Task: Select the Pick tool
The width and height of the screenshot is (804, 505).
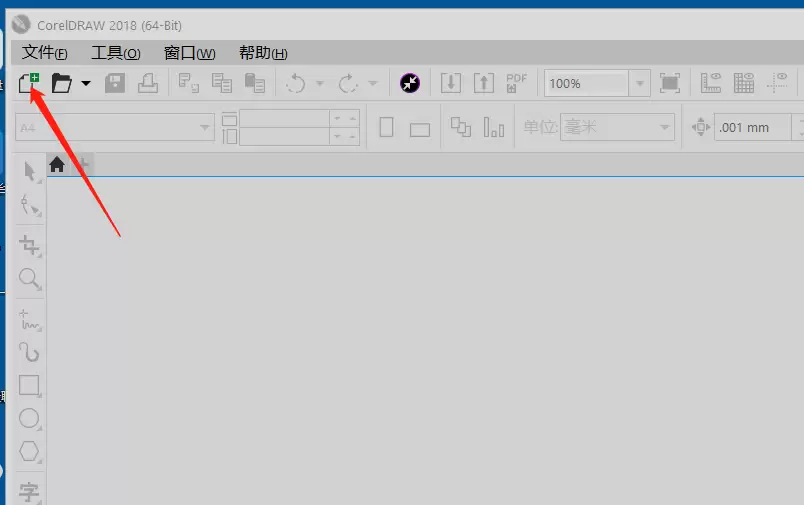Action: pos(30,171)
